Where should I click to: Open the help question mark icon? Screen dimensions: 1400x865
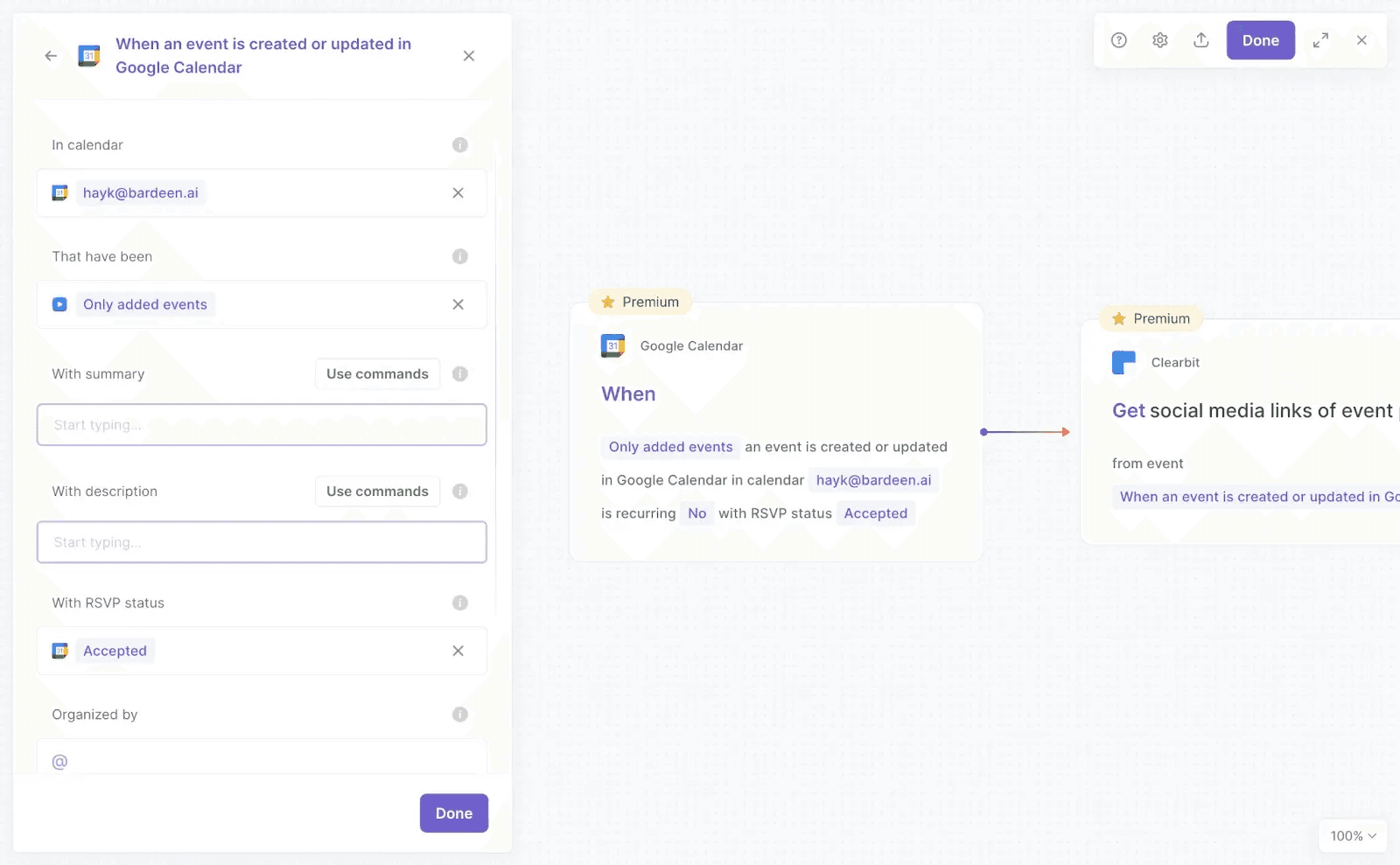[x=1119, y=40]
